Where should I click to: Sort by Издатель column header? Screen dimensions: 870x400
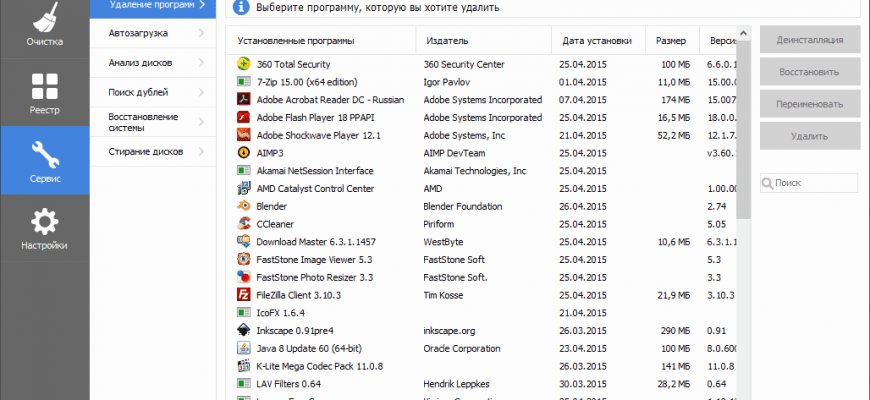pos(484,40)
